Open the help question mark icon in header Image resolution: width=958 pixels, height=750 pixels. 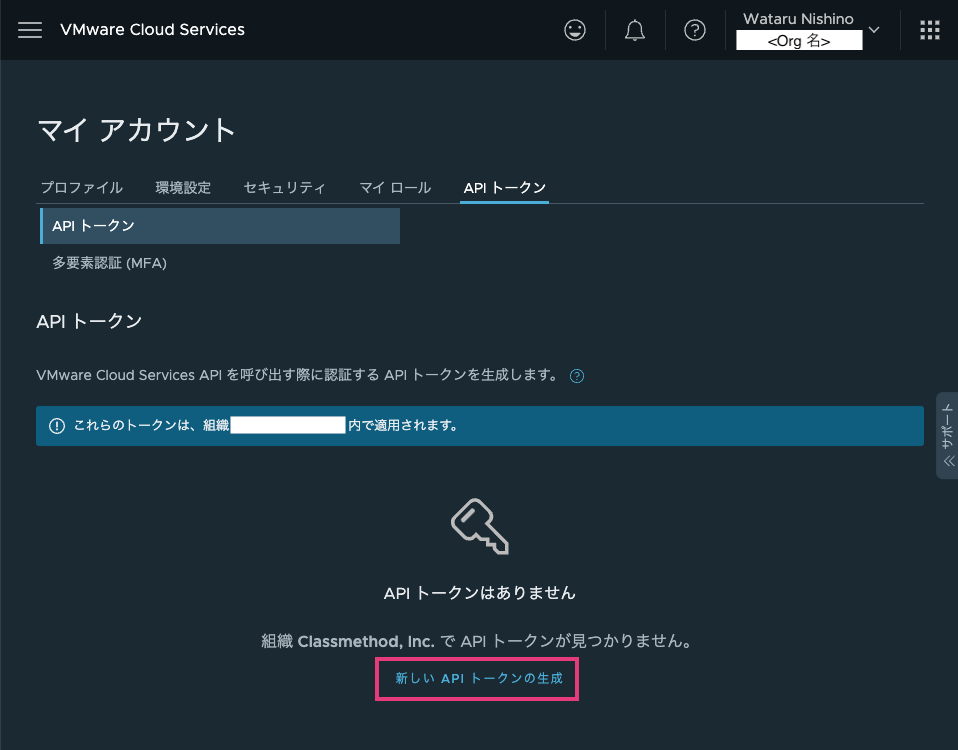(695, 29)
